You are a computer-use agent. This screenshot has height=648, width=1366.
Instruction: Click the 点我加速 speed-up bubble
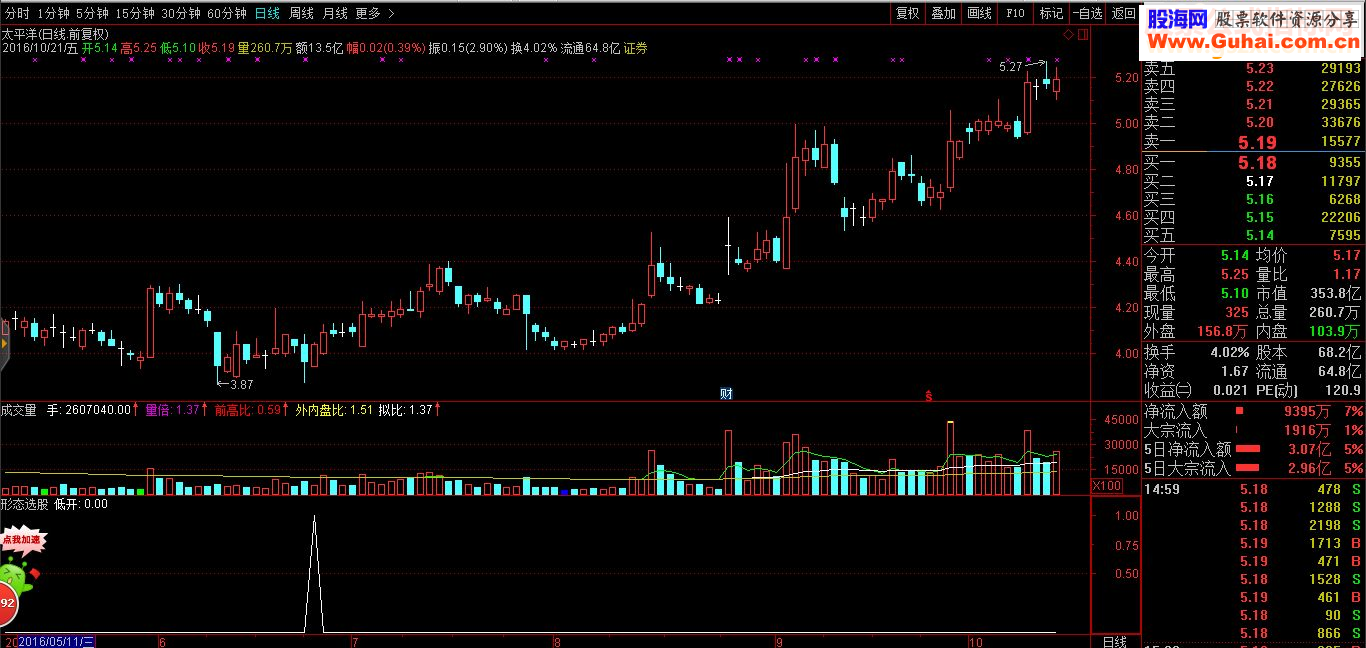21,540
